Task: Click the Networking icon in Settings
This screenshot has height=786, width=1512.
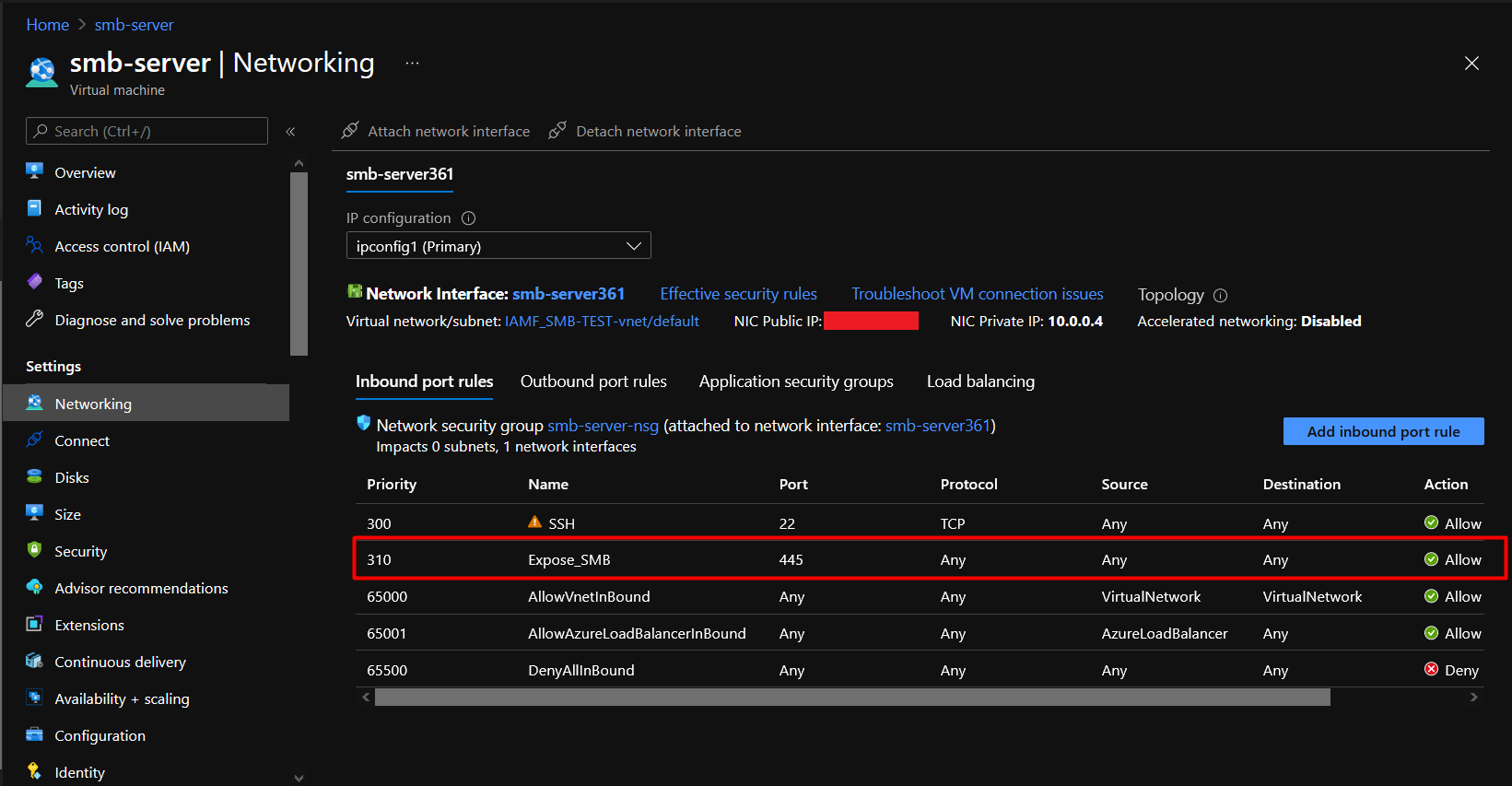Action: (34, 403)
